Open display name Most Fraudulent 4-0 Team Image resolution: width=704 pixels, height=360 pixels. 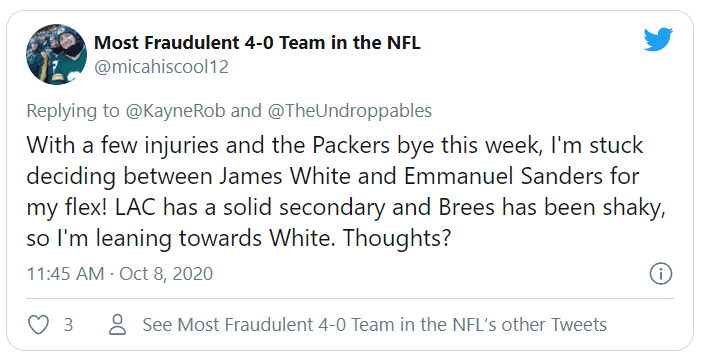[x=257, y=43]
